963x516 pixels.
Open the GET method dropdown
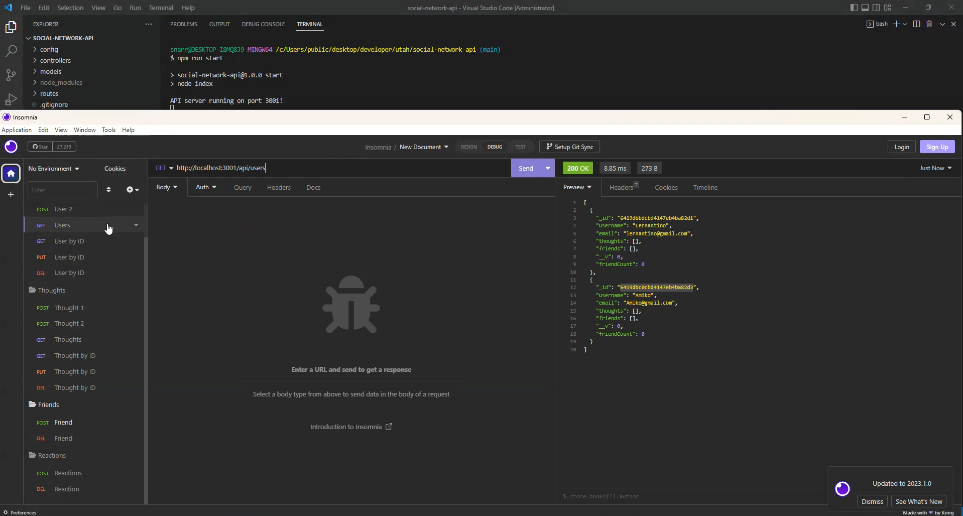coord(164,168)
